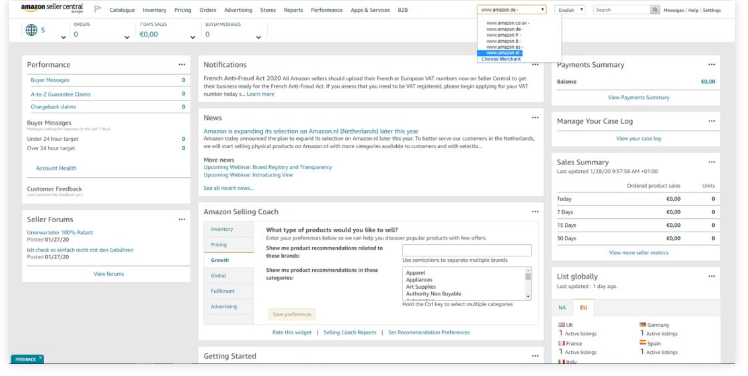Switch to the EU tab in List globally
The image size is (748, 376).
583,308
